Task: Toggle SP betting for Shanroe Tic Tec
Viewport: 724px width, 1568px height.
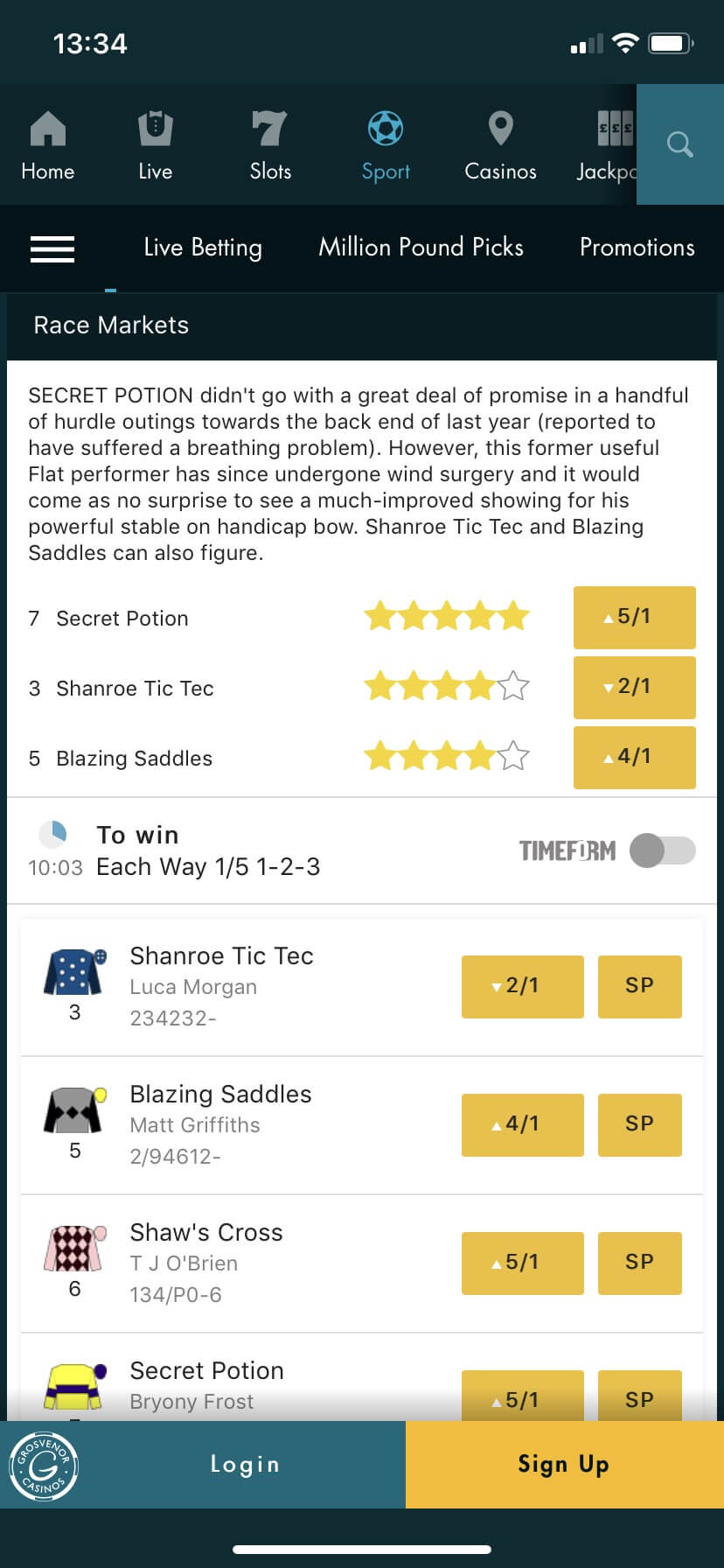Action: coord(639,986)
